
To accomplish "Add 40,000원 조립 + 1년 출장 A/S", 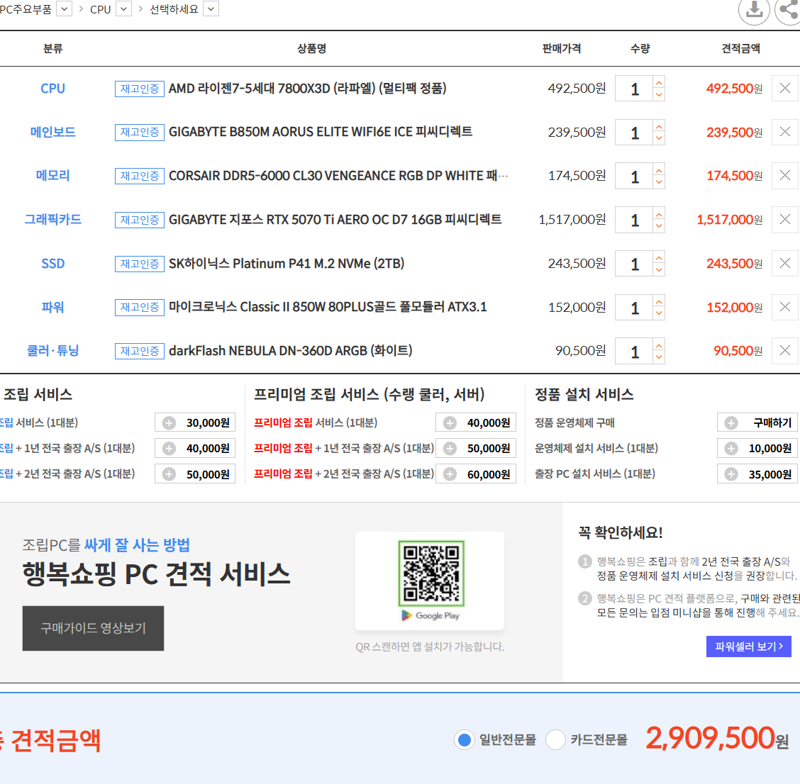I will click(195, 448).
